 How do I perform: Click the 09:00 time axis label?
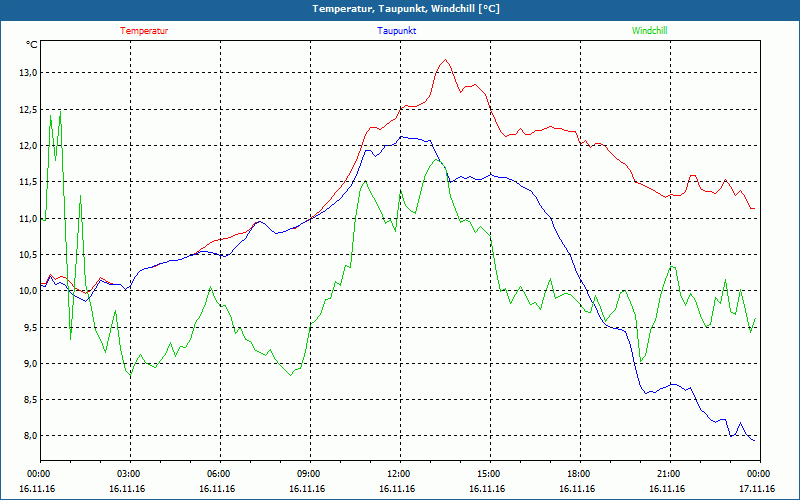pyautogui.click(x=308, y=474)
